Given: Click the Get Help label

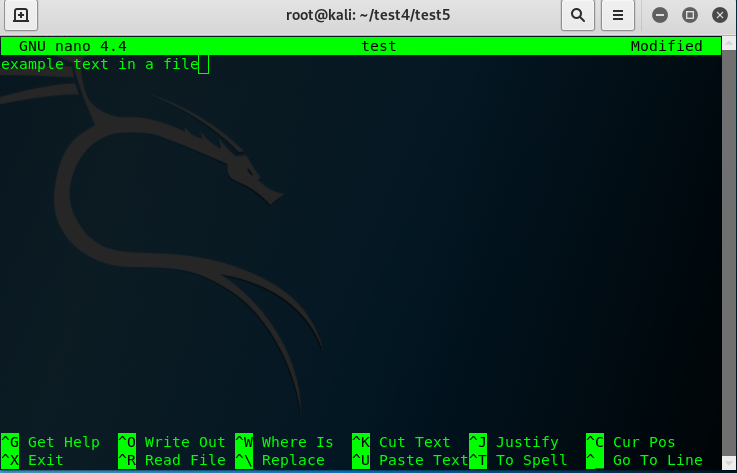Looking at the screenshot, I should coord(63,442).
